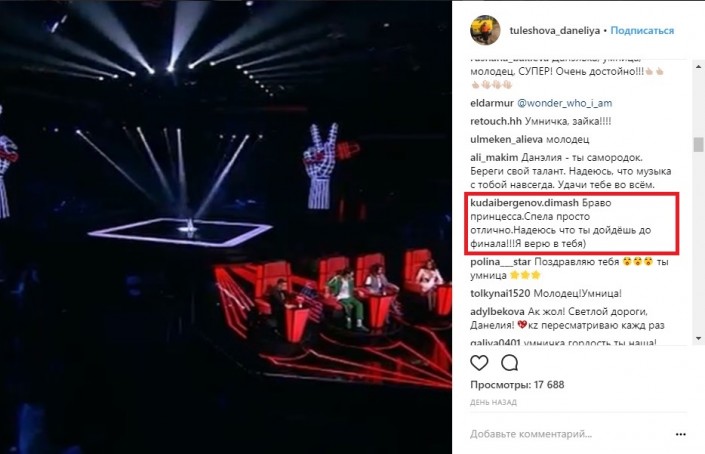The height and width of the screenshot is (454, 705).
Task: Open eldarmur commenter profile
Action: click(x=492, y=103)
